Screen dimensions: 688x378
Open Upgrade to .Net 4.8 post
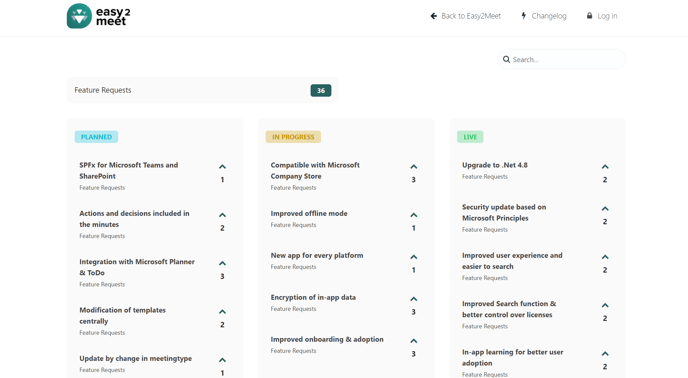click(494, 165)
